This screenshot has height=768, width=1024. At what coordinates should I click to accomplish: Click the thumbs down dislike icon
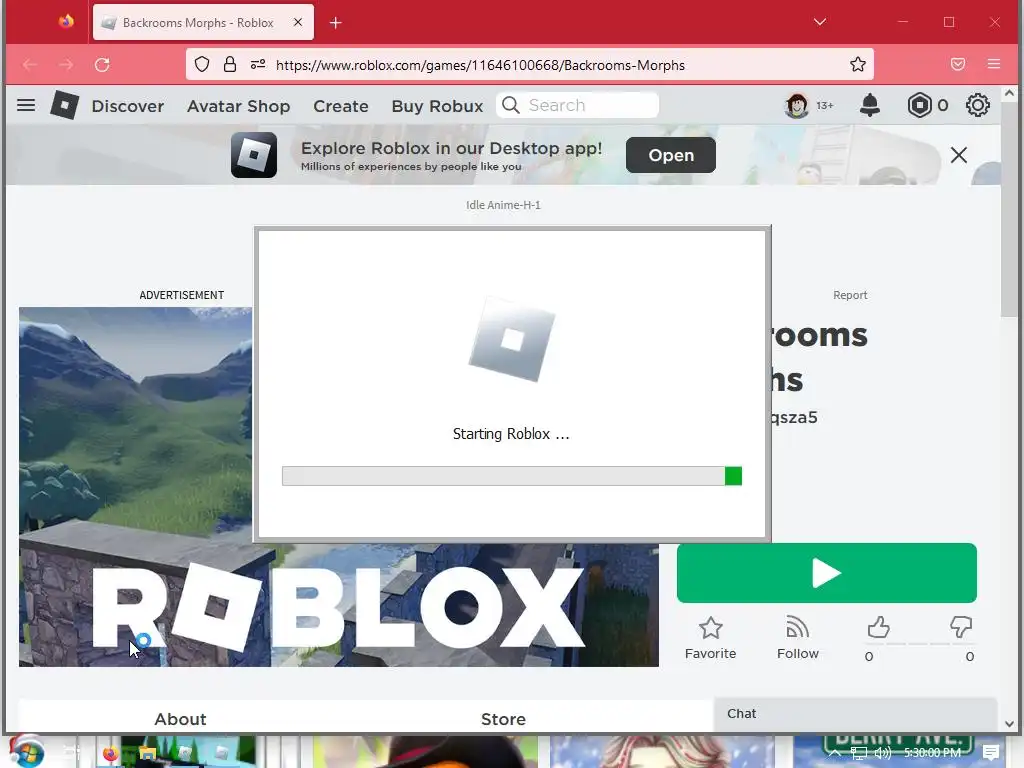coord(961,628)
